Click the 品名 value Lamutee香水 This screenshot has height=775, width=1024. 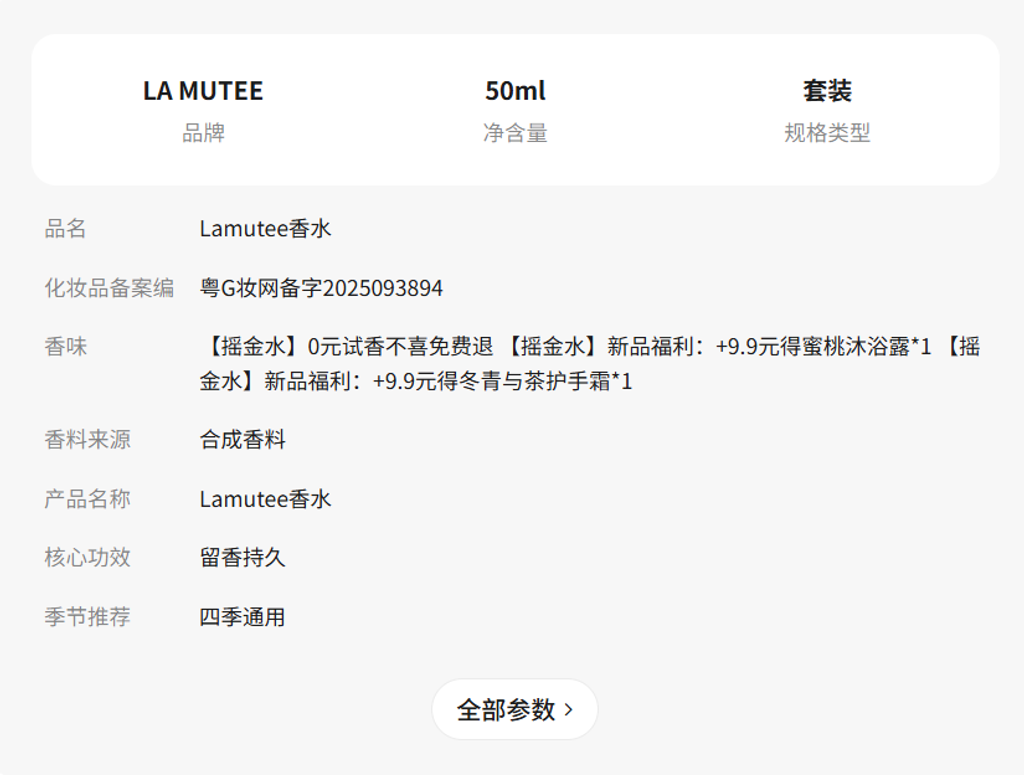pyautogui.click(x=265, y=229)
